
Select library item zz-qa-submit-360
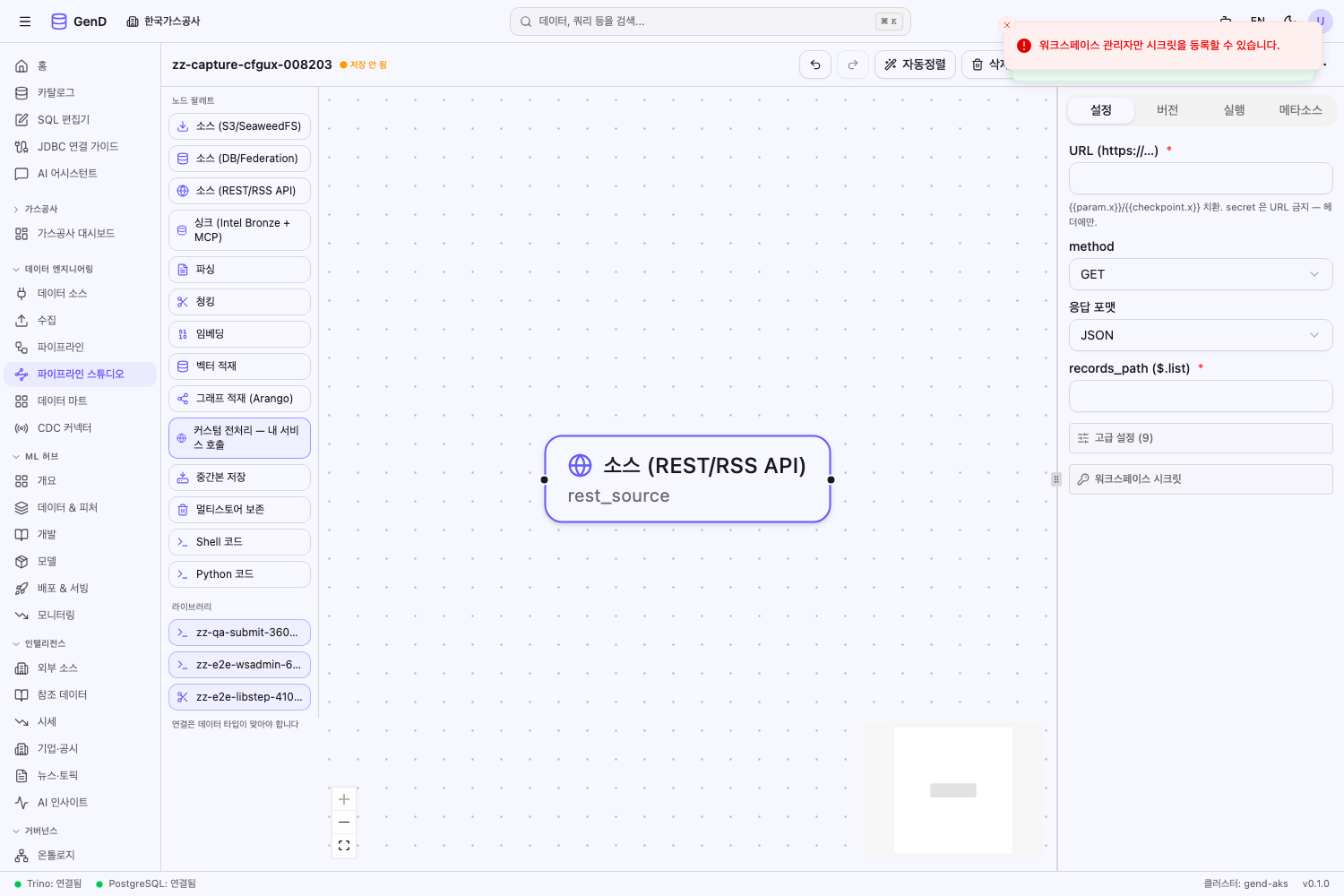coord(239,633)
